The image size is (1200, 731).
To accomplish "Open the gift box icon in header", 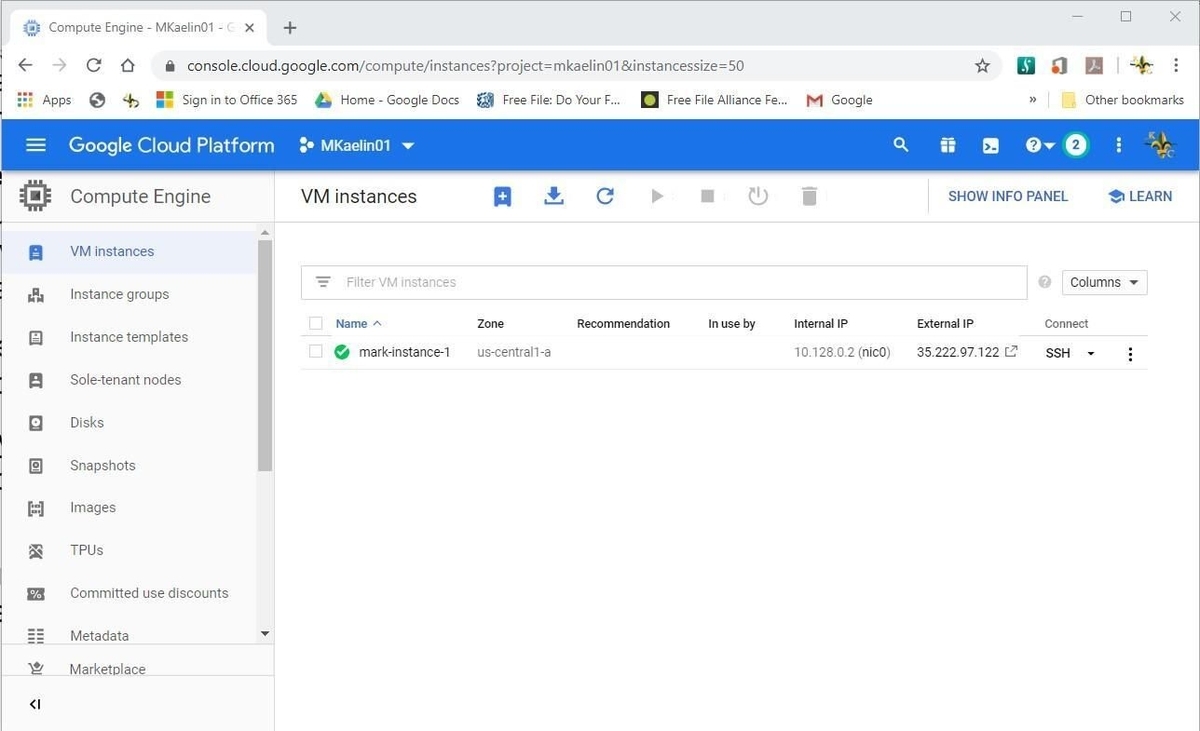I will [x=948, y=146].
